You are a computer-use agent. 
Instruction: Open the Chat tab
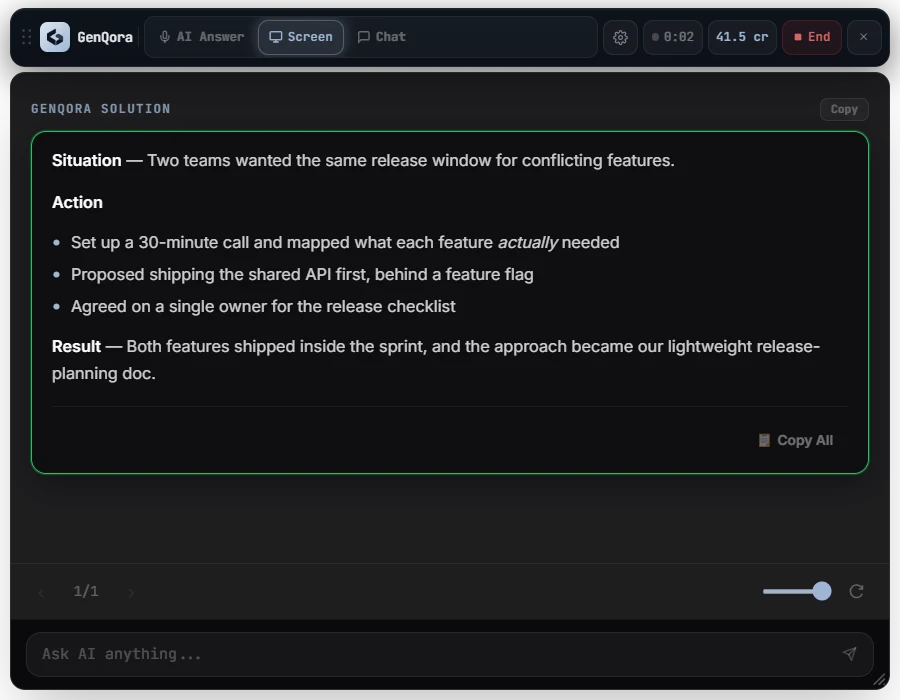pyautogui.click(x=382, y=37)
